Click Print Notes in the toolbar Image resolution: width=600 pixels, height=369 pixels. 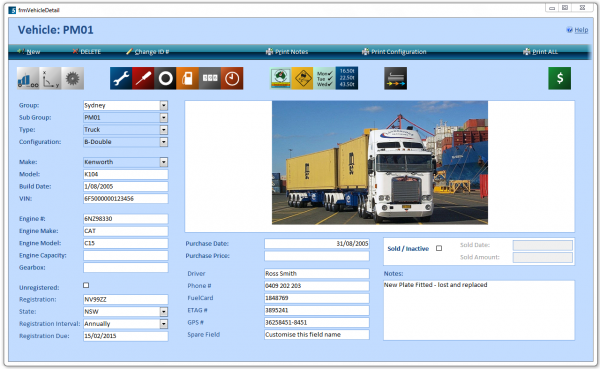(x=287, y=52)
